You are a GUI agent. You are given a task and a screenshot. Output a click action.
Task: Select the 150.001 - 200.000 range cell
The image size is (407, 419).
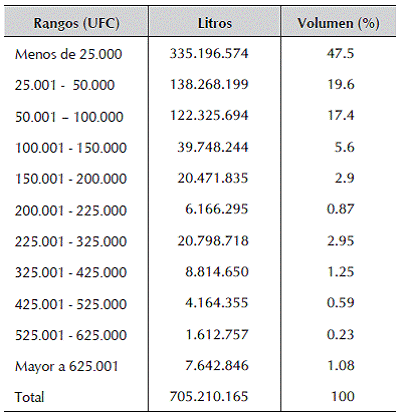tap(71, 179)
